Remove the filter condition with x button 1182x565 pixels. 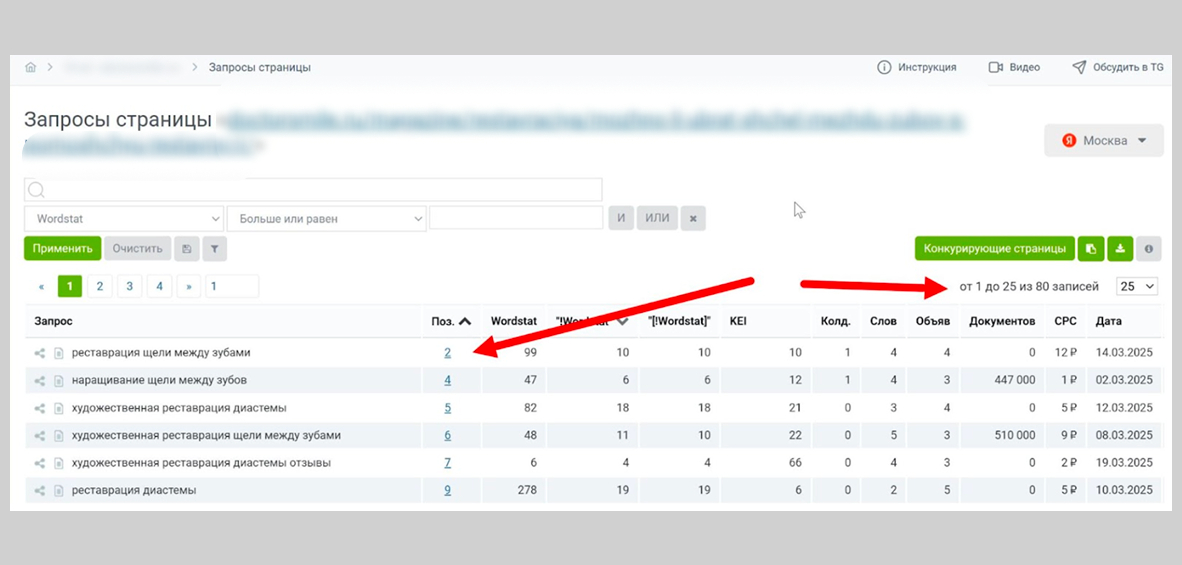[693, 218]
